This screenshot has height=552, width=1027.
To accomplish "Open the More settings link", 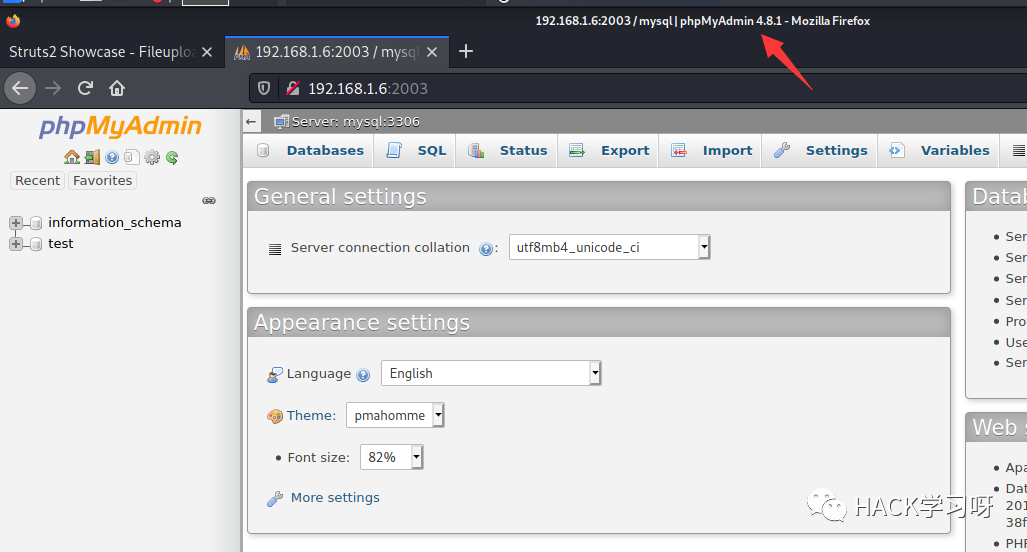I will pos(335,498).
